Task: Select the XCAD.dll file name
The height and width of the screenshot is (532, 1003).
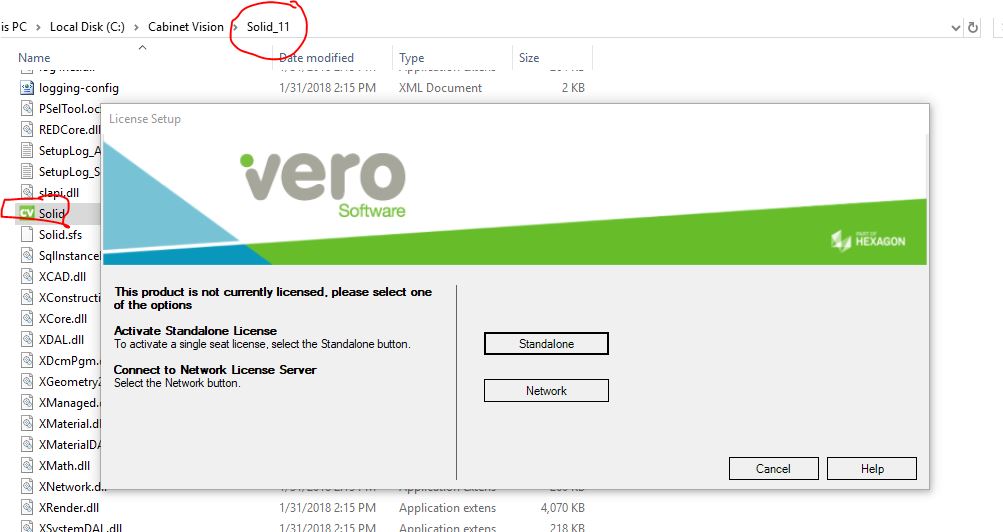Action: 62,277
